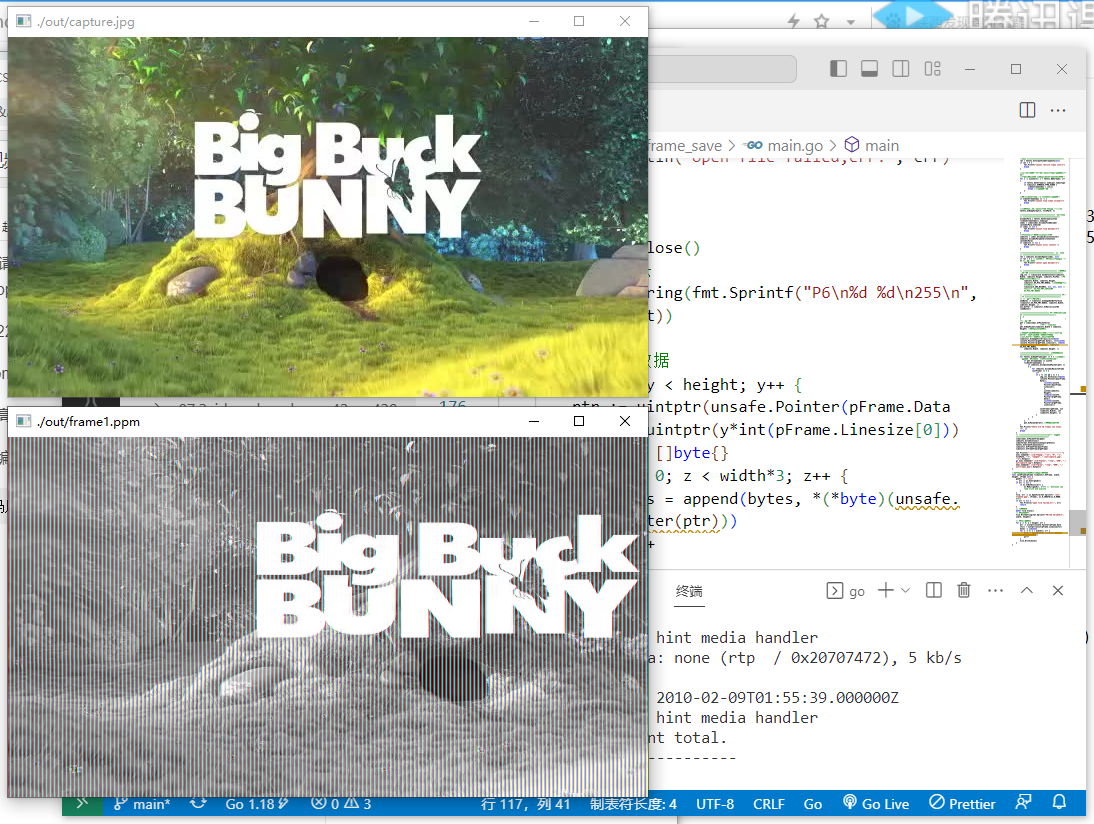Minimize the frame1.ppm image window
Screen dimensions: 1094x824
click(x=534, y=421)
